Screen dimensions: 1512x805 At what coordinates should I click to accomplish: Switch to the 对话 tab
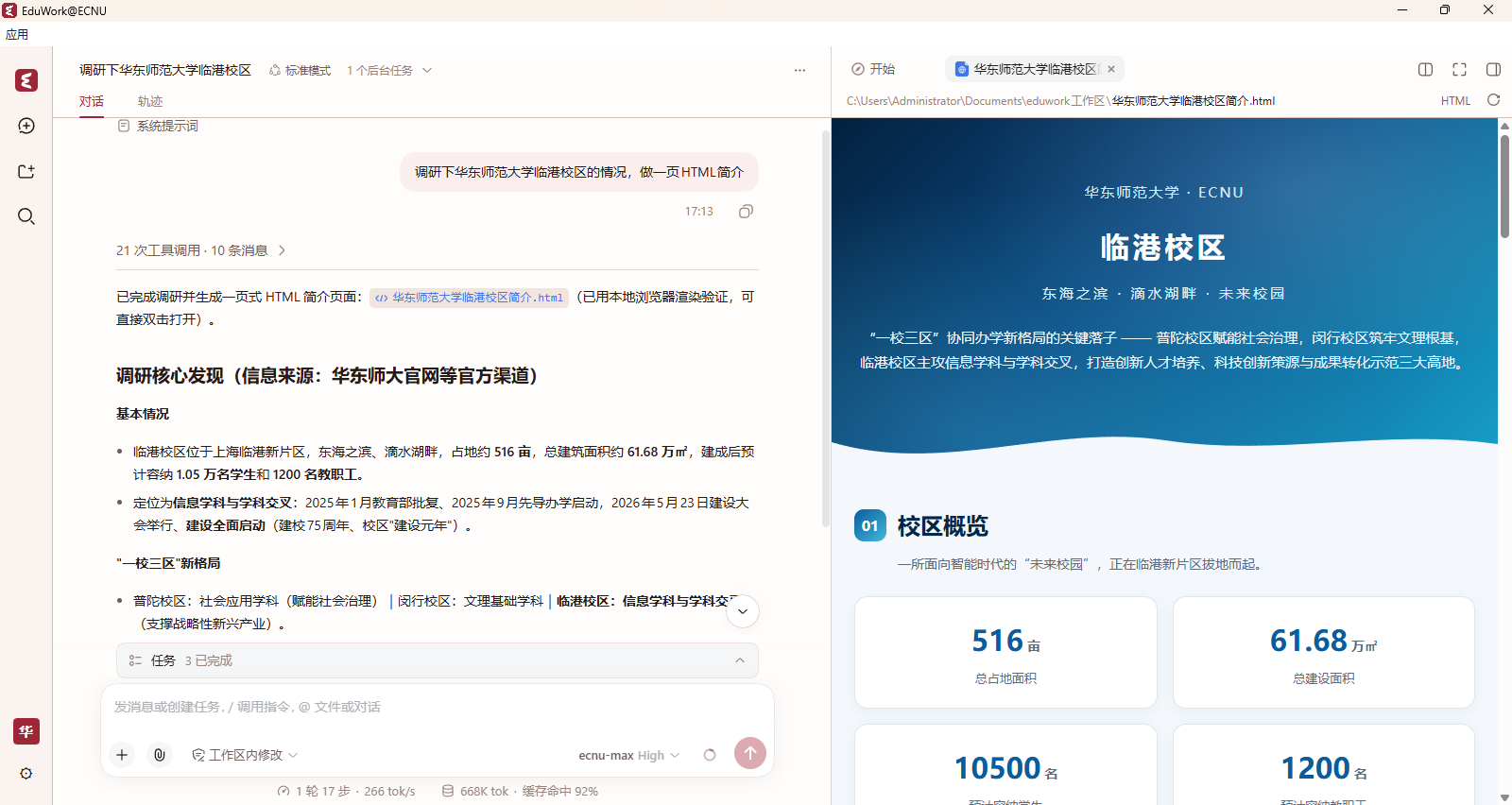click(92, 101)
